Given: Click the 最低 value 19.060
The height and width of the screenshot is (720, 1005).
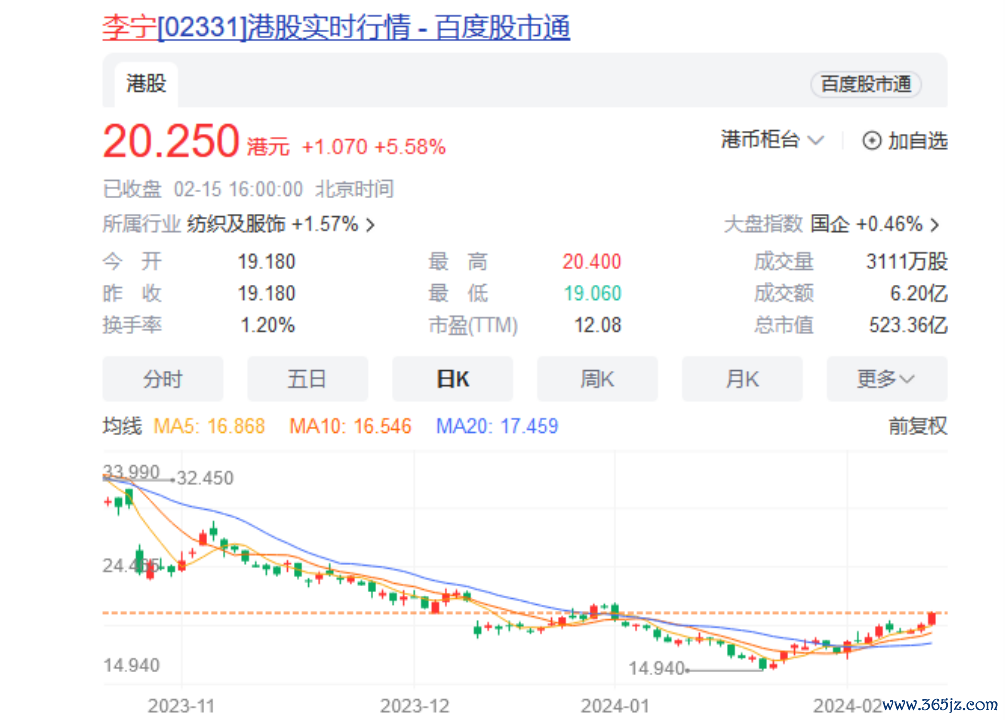Looking at the screenshot, I should (592, 293).
